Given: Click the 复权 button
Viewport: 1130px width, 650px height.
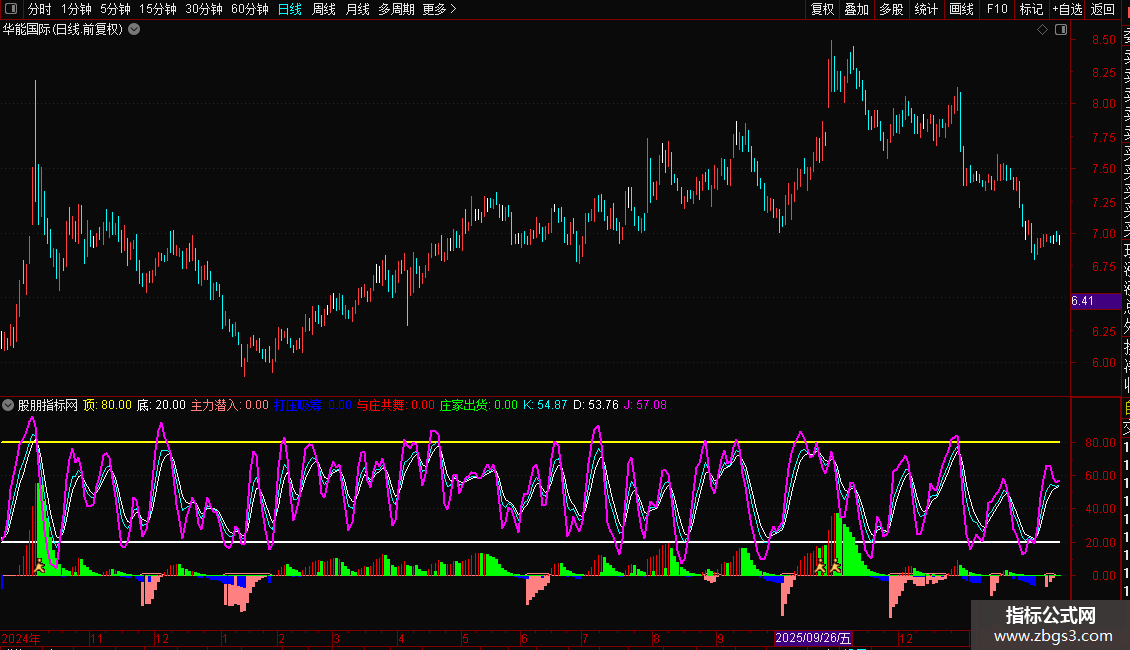Looking at the screenshot, I should click(822, 9).
